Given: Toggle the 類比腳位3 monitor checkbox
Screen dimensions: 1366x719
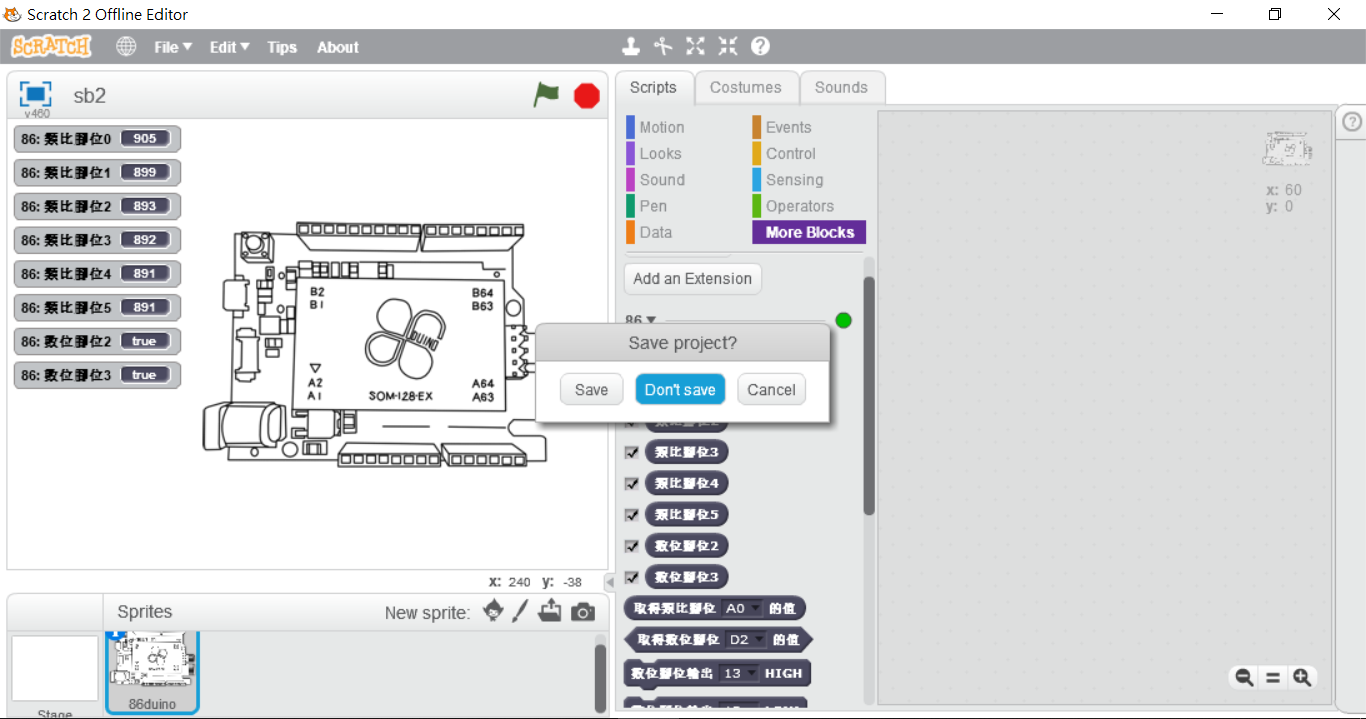Looking at the screenshot, I should tap(631, 452).
